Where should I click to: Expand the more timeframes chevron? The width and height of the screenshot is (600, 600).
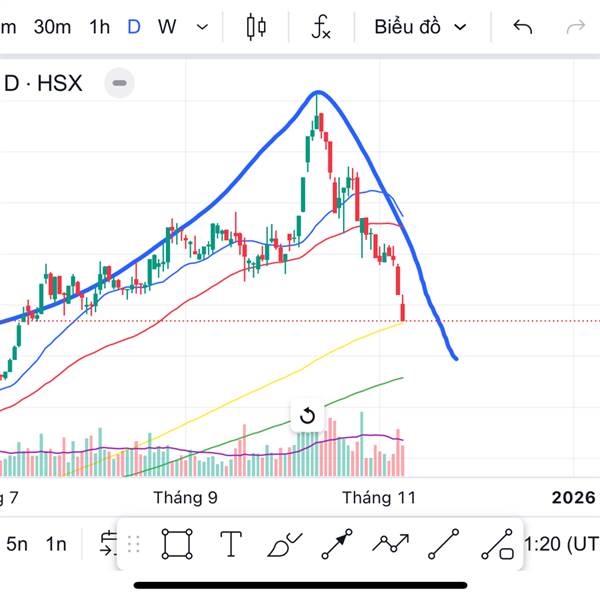[x=203, y=27]
